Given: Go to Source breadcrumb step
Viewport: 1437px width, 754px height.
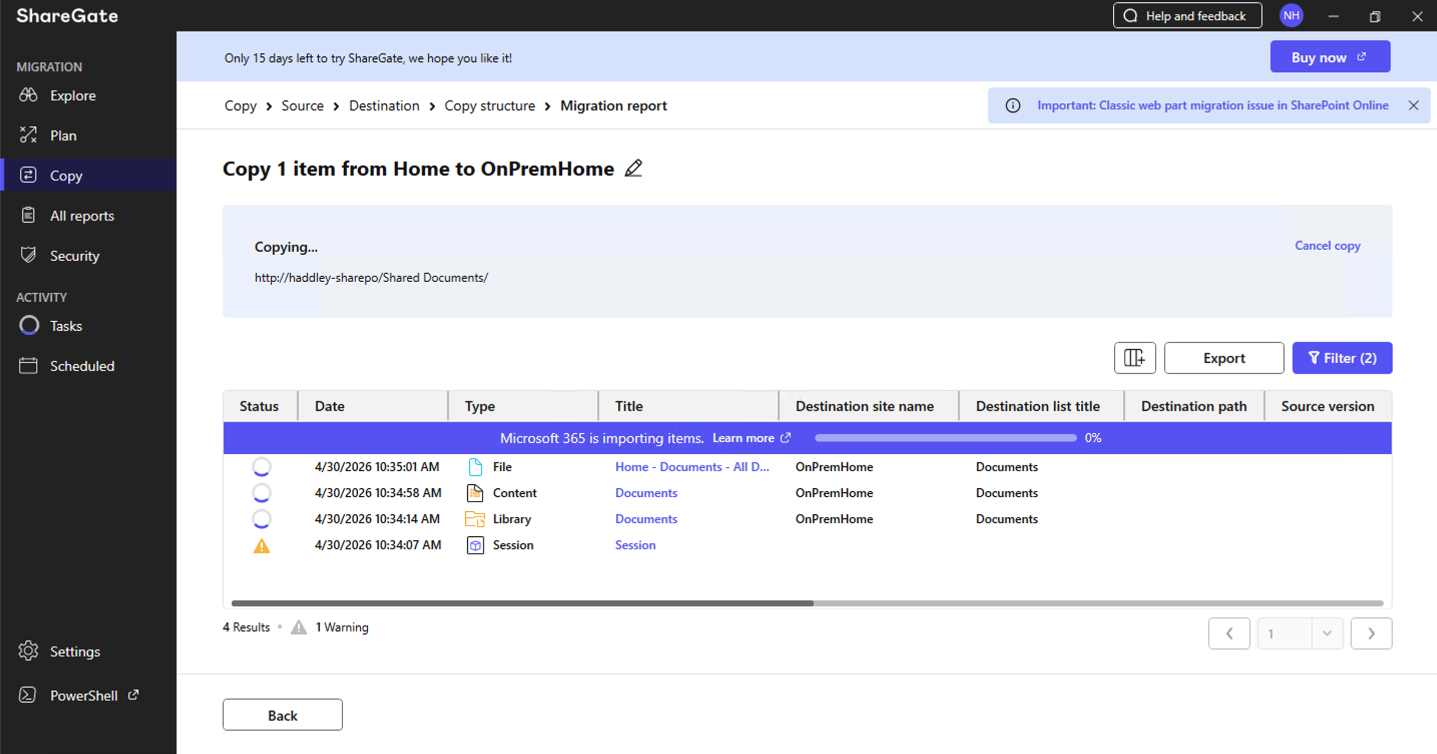Looking at the screenshot, I should point(302,105).
